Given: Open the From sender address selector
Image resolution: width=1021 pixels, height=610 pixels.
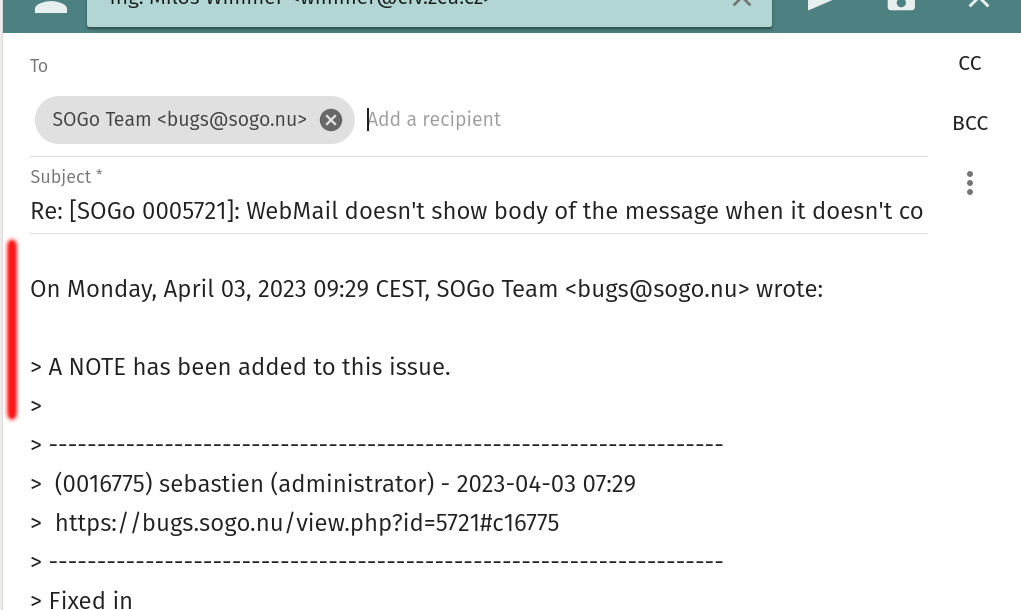Looking at the screenshot, I should (400, 6).
